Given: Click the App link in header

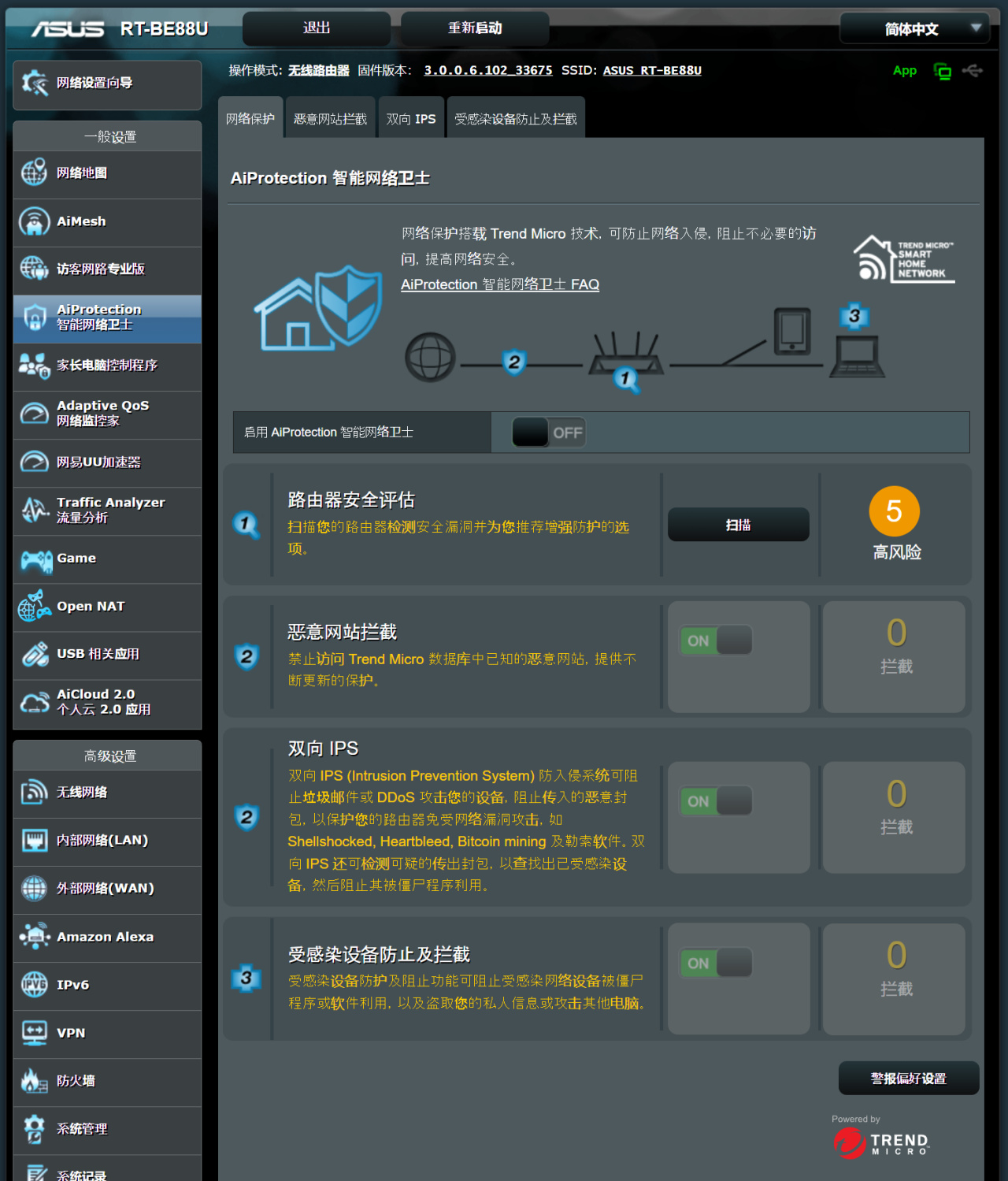Looking at the screenshot, I should [x=905, y=71].
